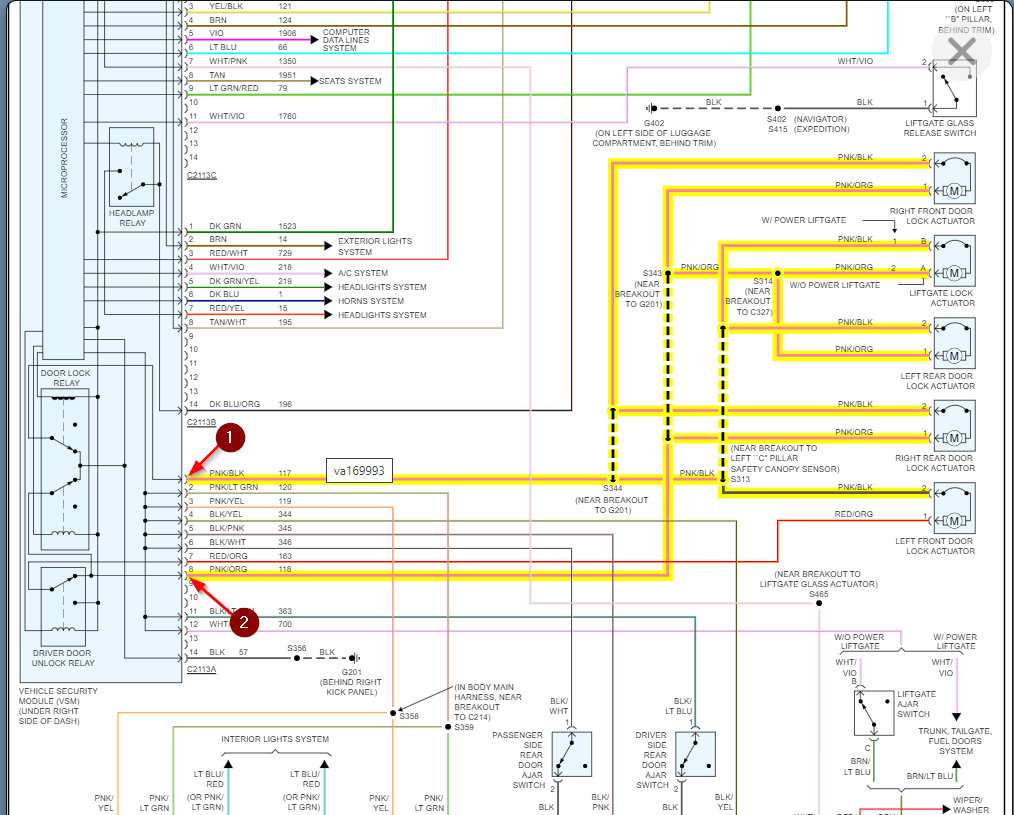Screen dimensions: 1014x815
Task: Close the wiring diagram image viewer
Action: (962, 50)
